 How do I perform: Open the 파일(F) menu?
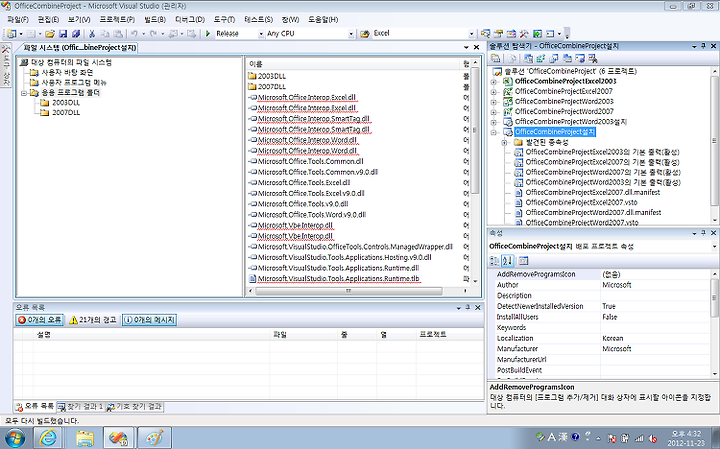pyautogui.click(x=17, y=19)
